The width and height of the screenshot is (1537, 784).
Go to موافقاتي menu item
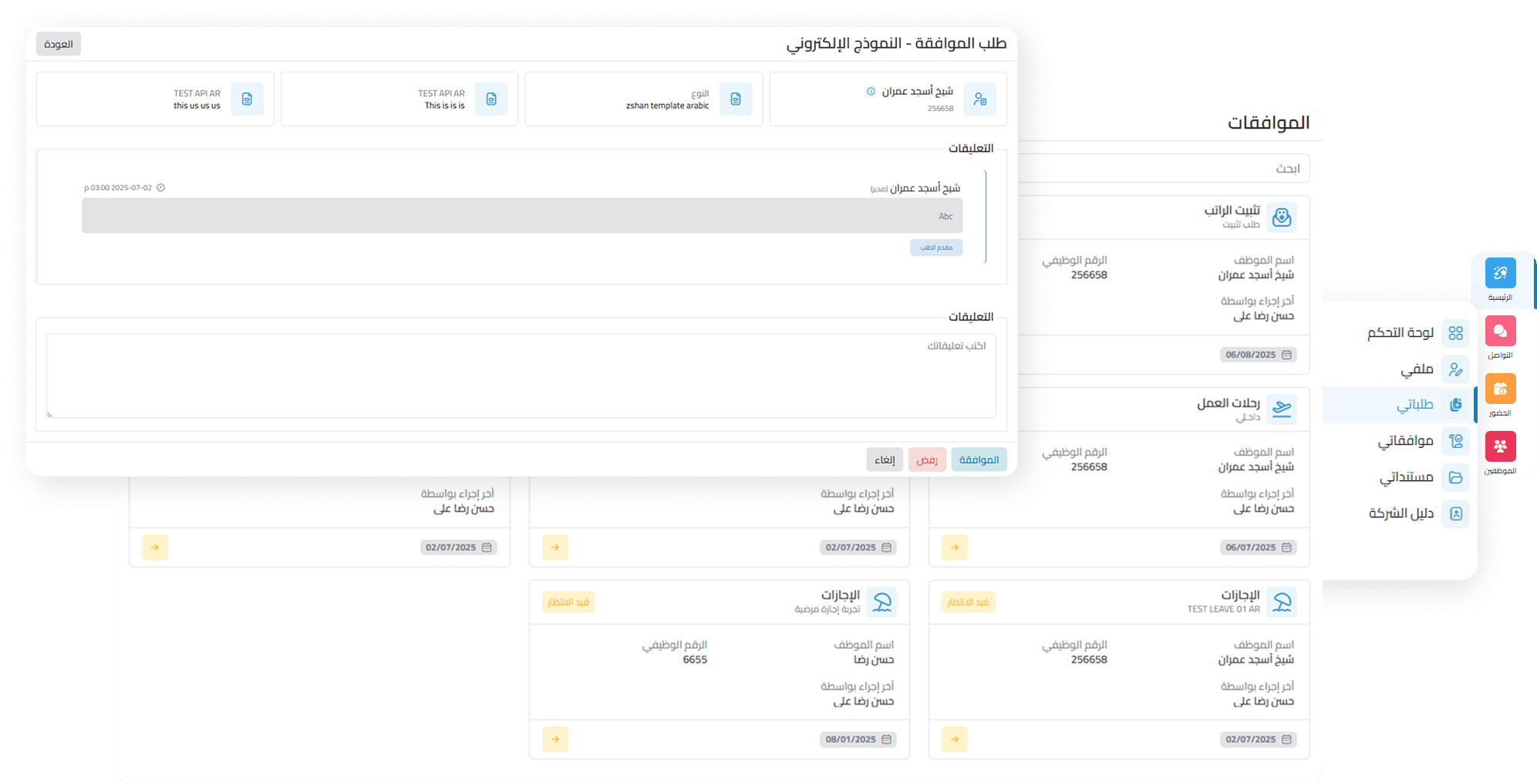tap(1405, 441)
